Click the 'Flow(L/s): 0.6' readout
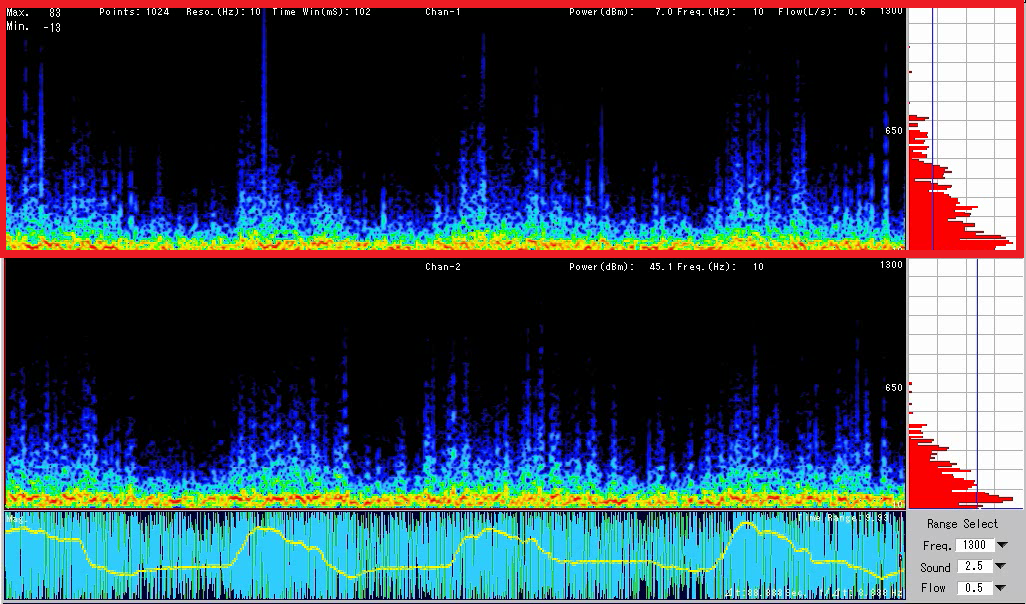The image size is (1026, 604). 822,12
